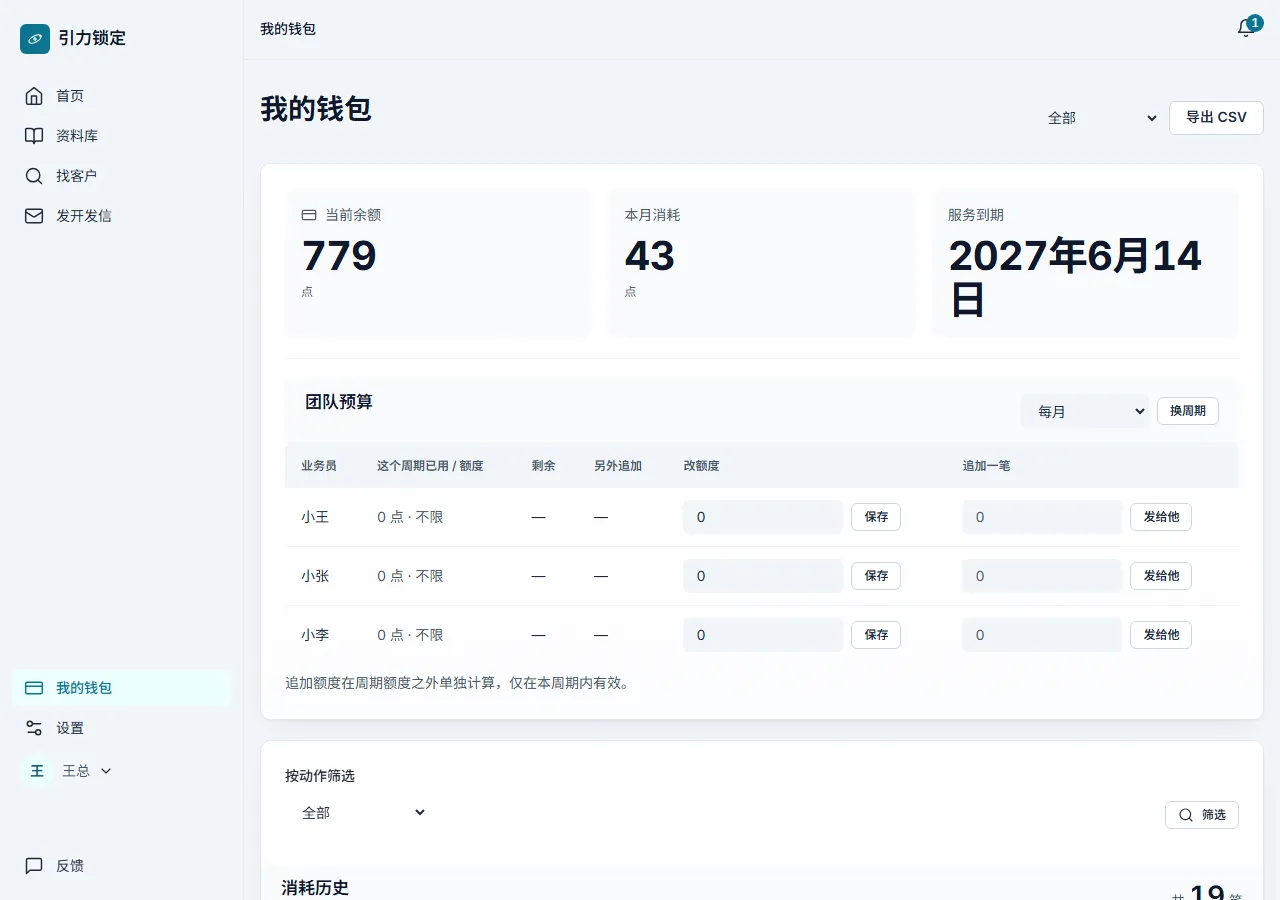Click the 筛选 search button
The width and height of the screenshot is (1280, 900).
(1202, 815)
